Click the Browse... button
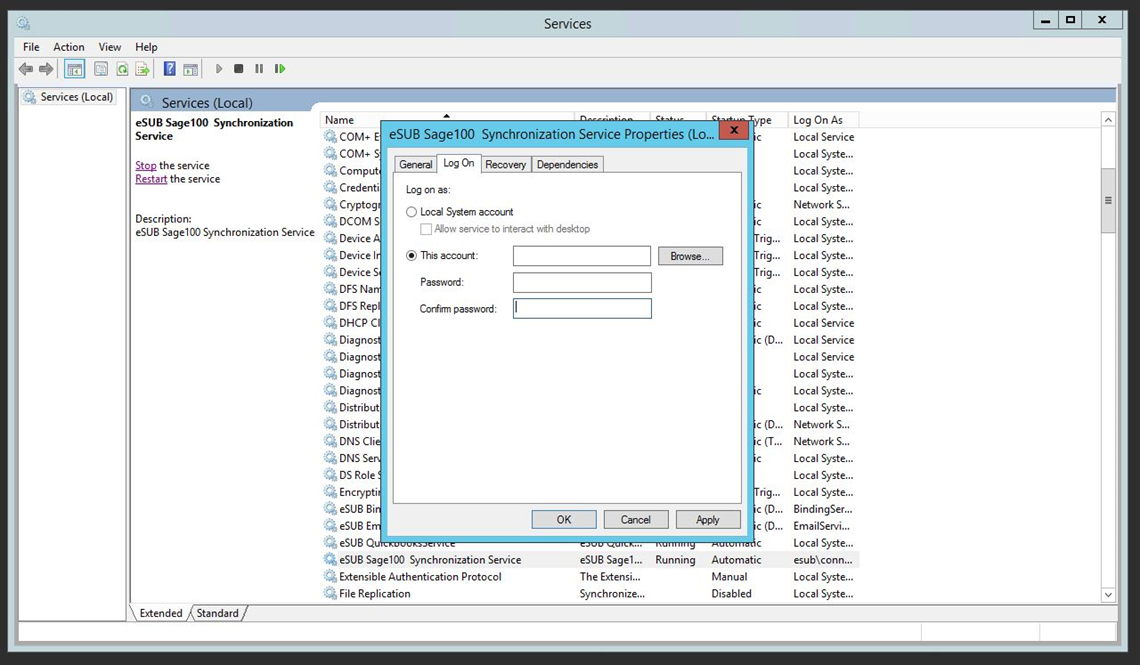The image size is (1140, 665). point(690,257)
